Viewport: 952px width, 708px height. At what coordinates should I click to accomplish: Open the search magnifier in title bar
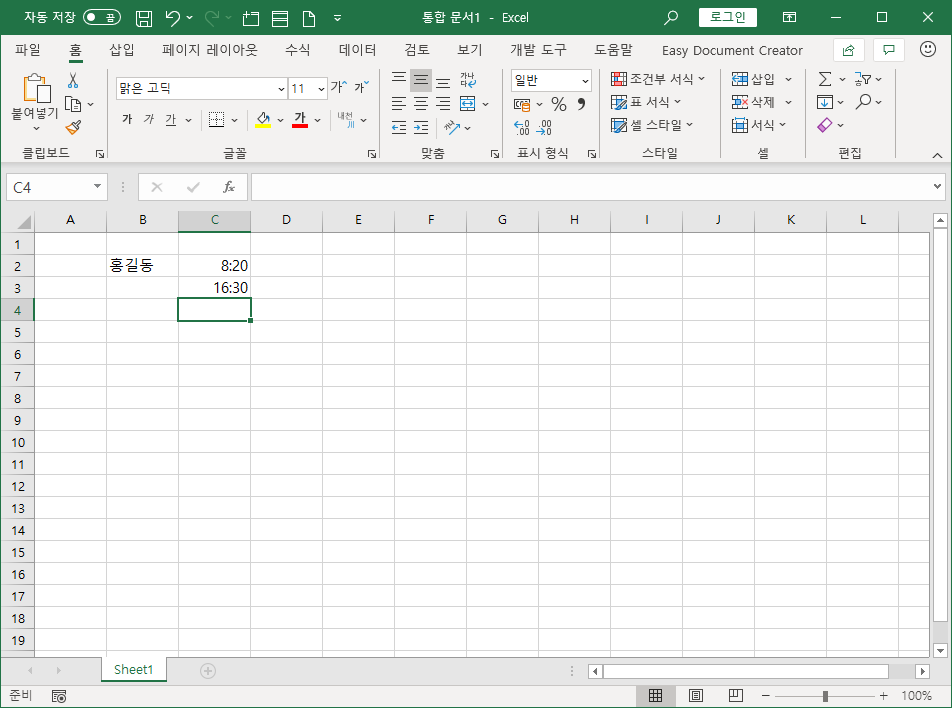[671, 18]
